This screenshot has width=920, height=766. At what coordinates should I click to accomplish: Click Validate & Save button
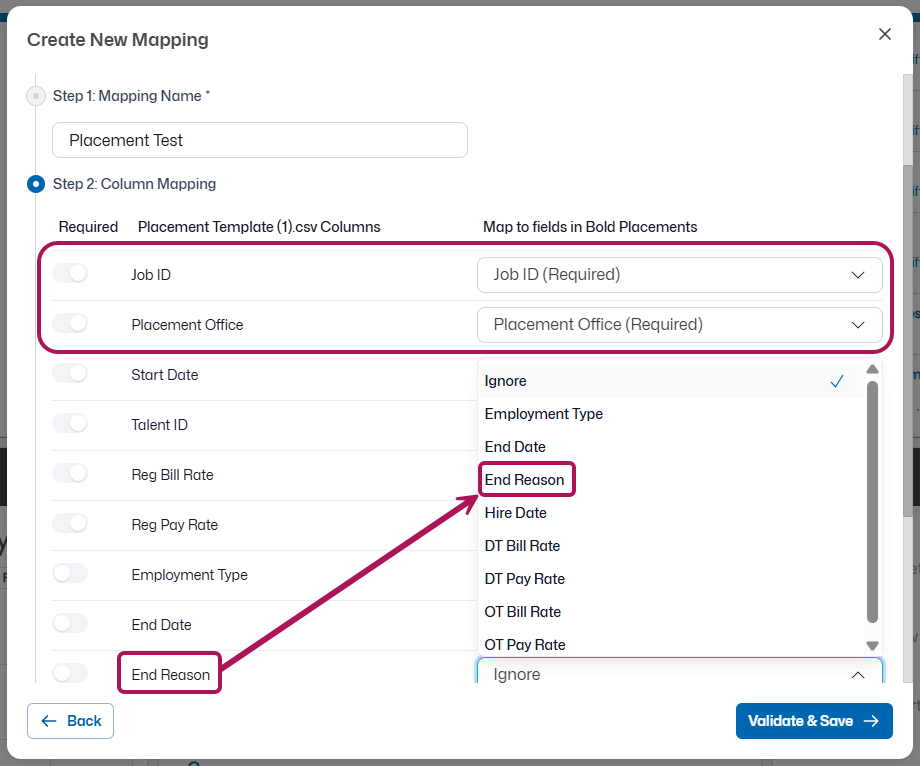click(x=814, y=721)
